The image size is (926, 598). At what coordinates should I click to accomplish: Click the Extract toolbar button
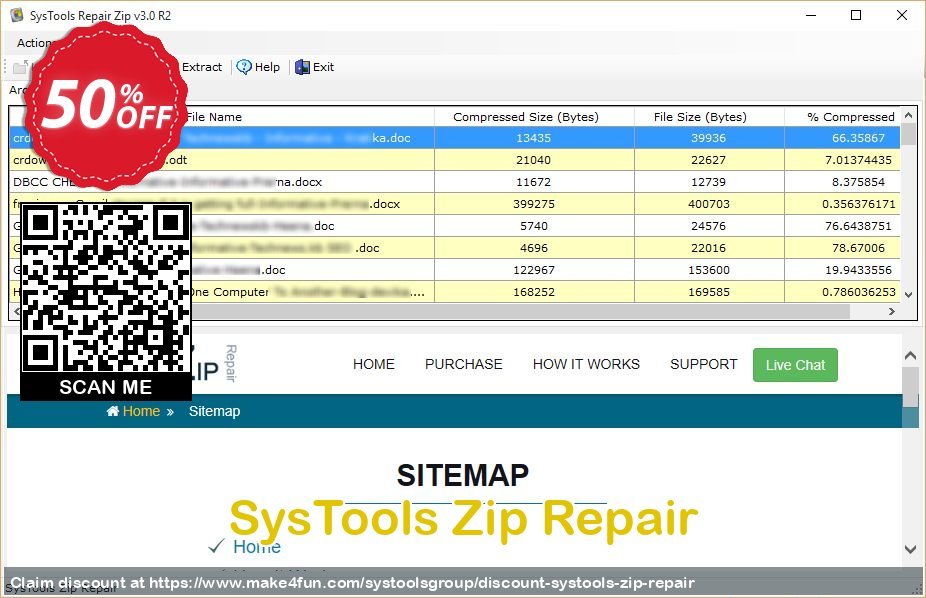[x=201, y=67]
